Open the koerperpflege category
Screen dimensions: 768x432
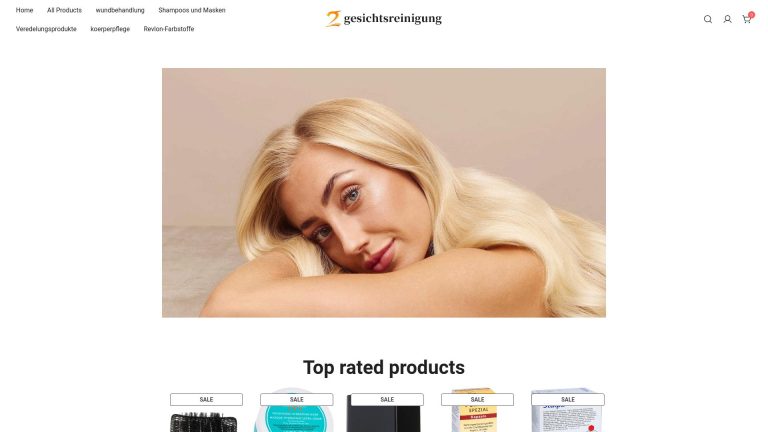coord(110,29)
